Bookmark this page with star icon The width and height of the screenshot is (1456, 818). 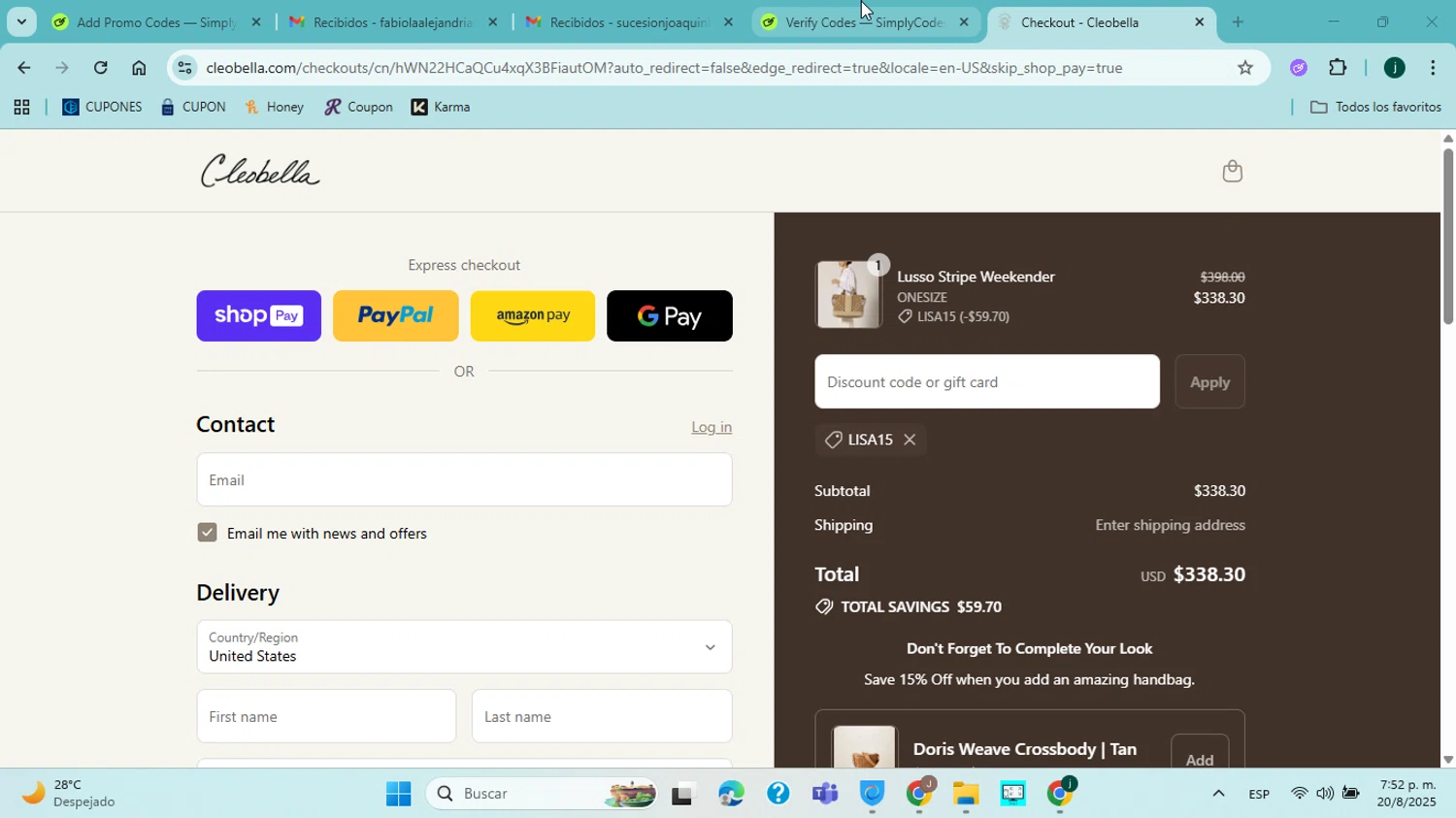(x=1245, y=68)
